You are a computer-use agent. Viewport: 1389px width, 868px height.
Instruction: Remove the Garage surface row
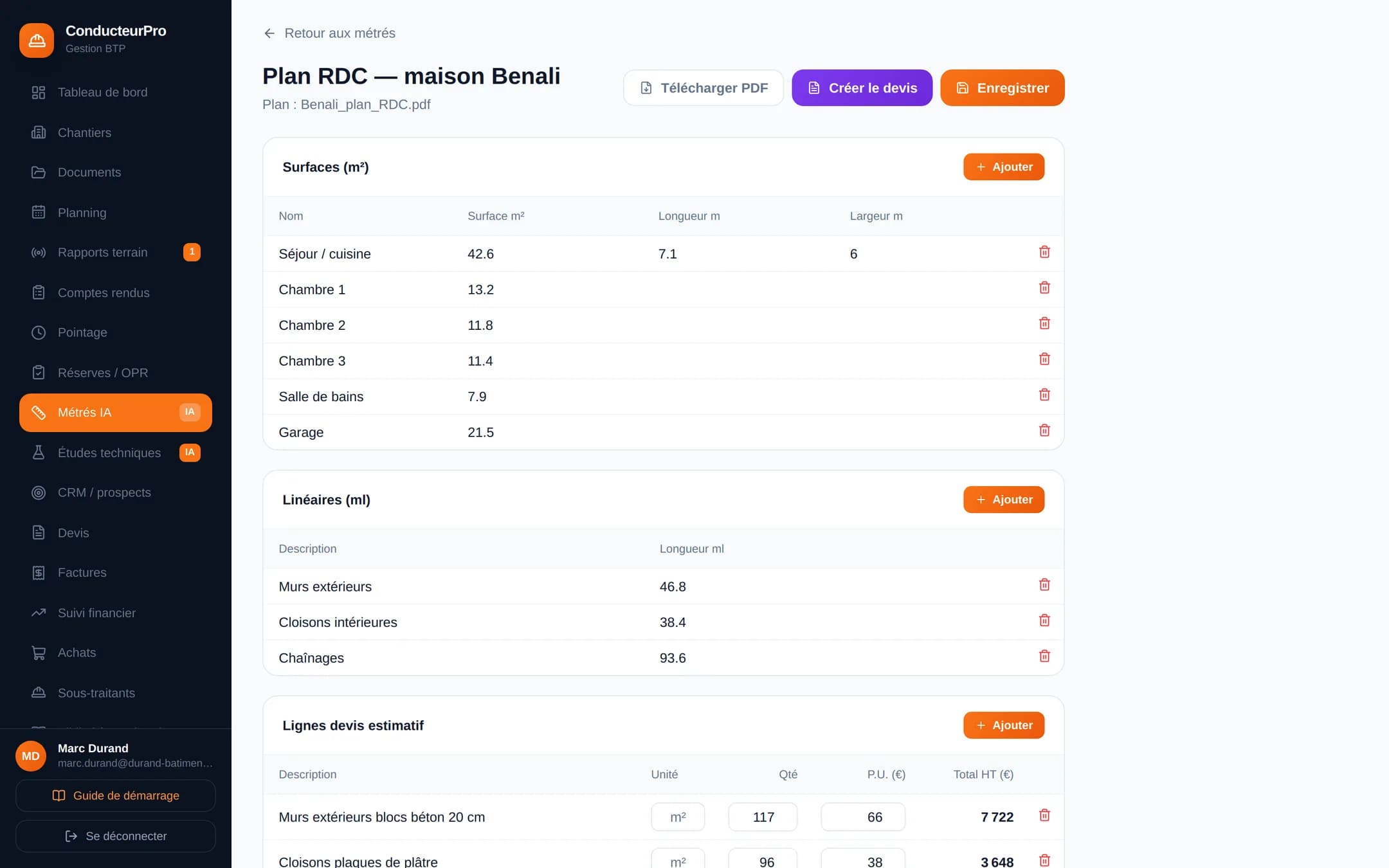[x=1044, y=431]
